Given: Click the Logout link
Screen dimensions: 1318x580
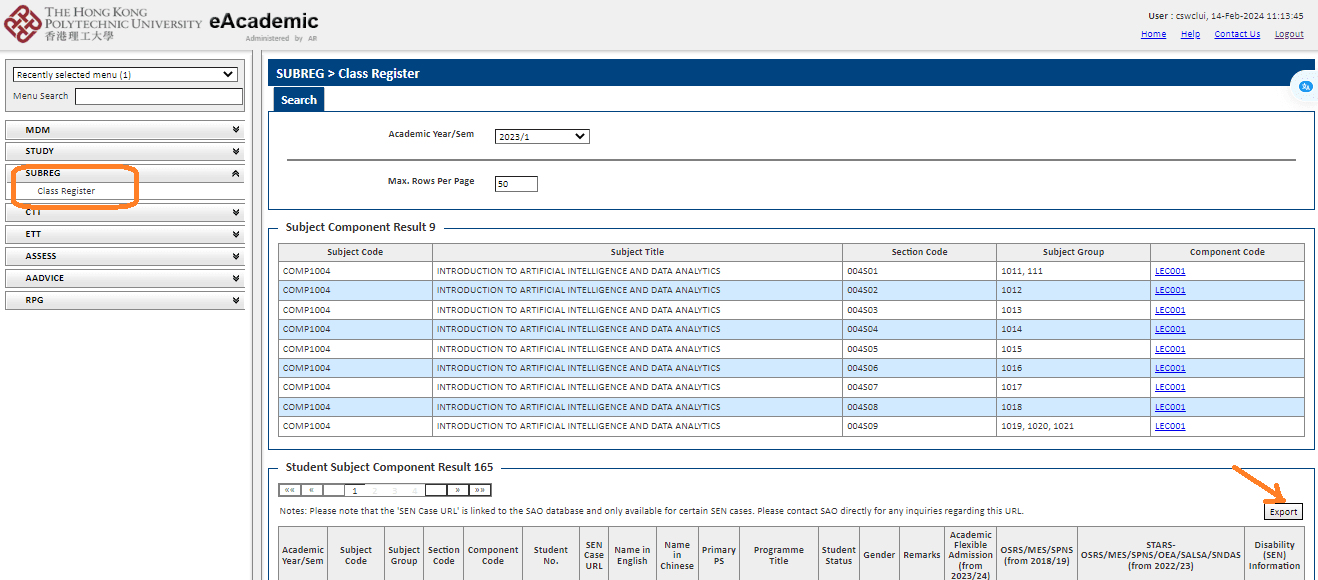Looking at the screenshot, I should pyautogui.click(x=1289, y=34).
